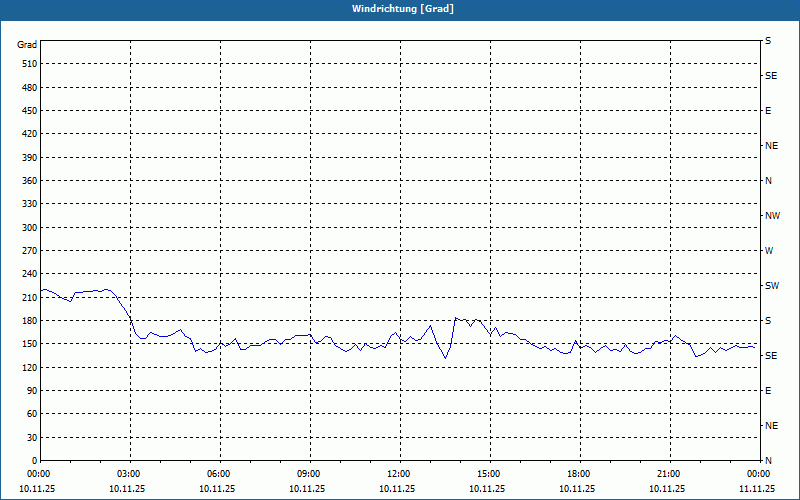The height and width of the screenshot is (500, 800).
Task: Select the '60' axis value
Action: 32,414
